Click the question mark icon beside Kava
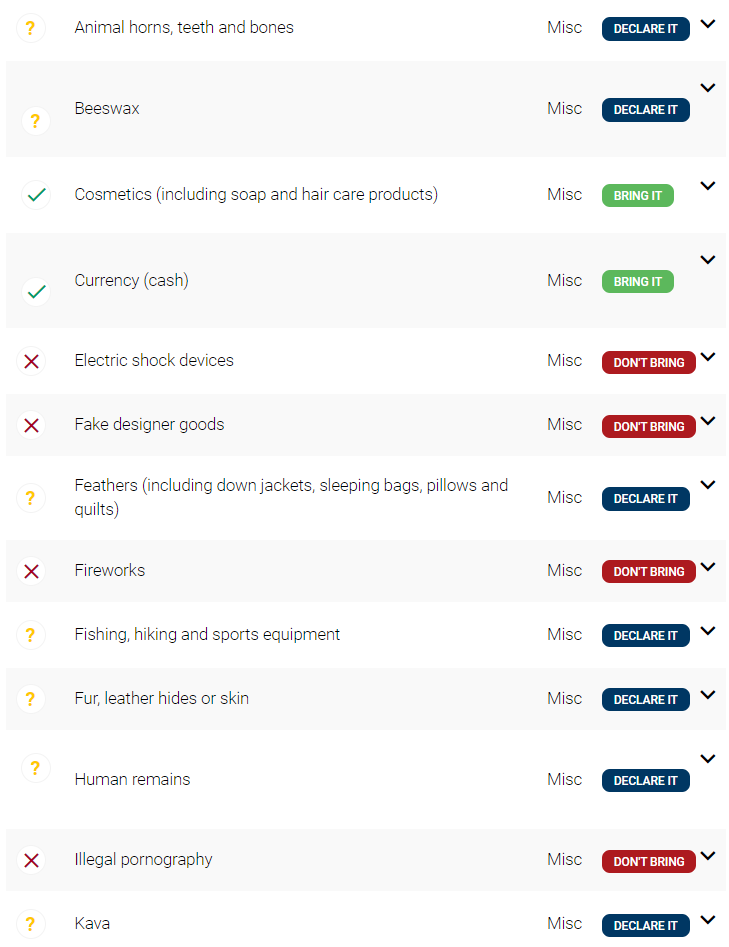 pos(31,924)
